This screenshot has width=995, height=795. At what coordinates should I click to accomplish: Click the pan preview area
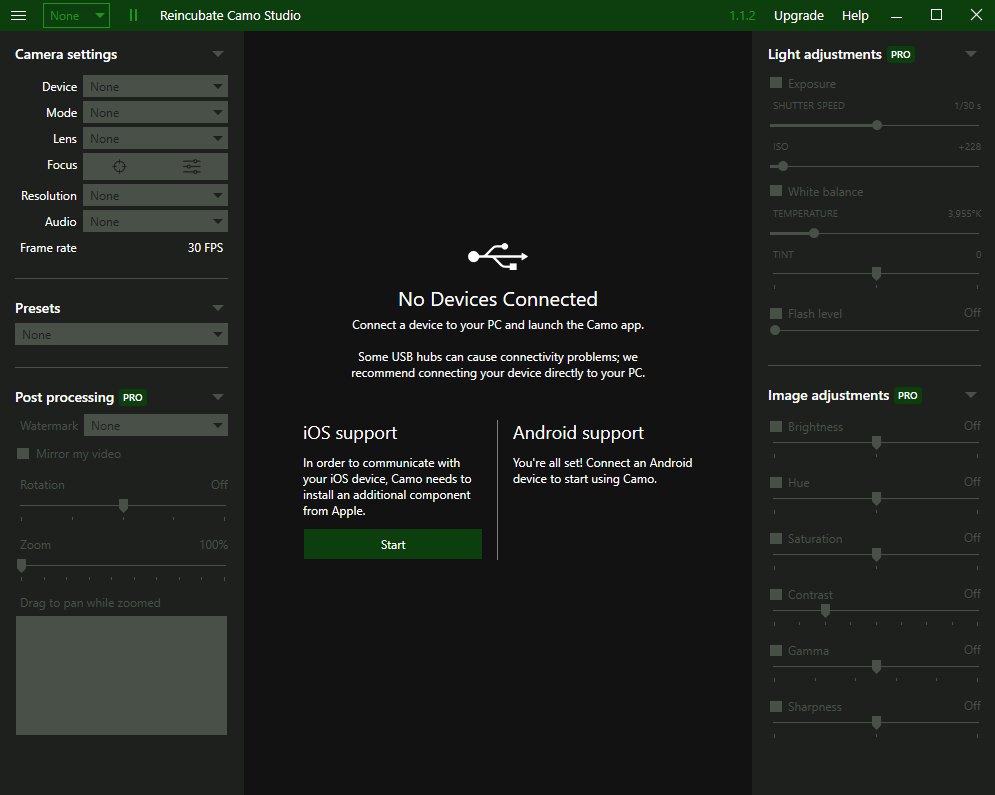(x=121, y=675)
